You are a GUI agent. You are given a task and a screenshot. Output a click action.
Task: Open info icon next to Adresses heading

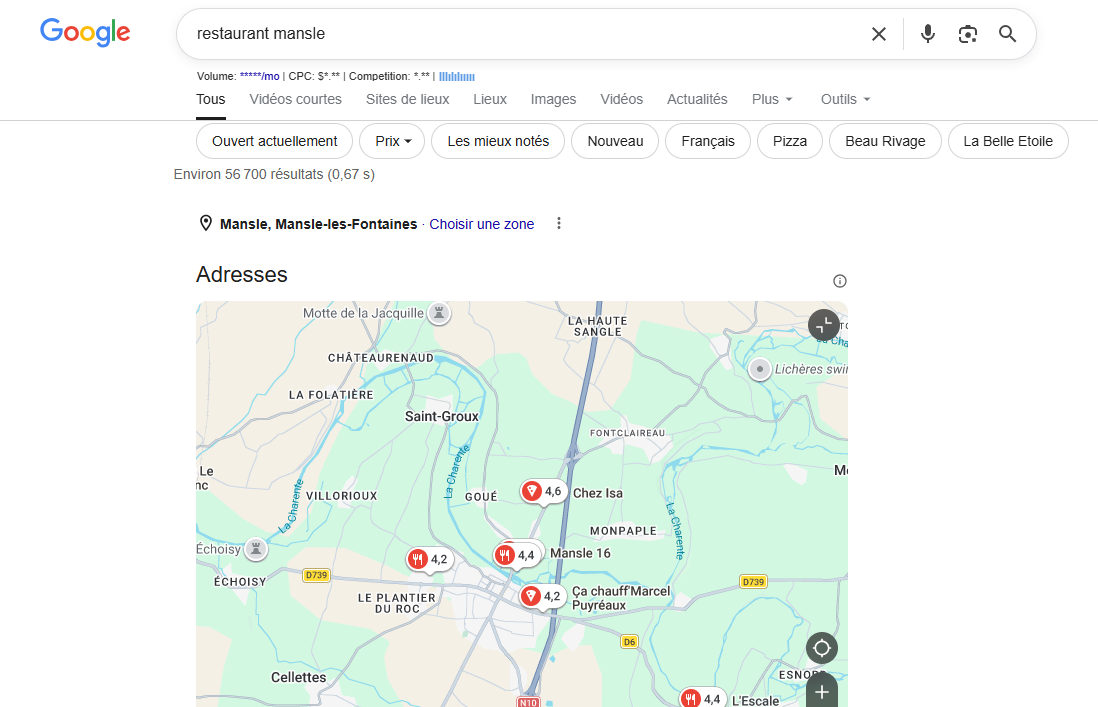tap(840, 281)
